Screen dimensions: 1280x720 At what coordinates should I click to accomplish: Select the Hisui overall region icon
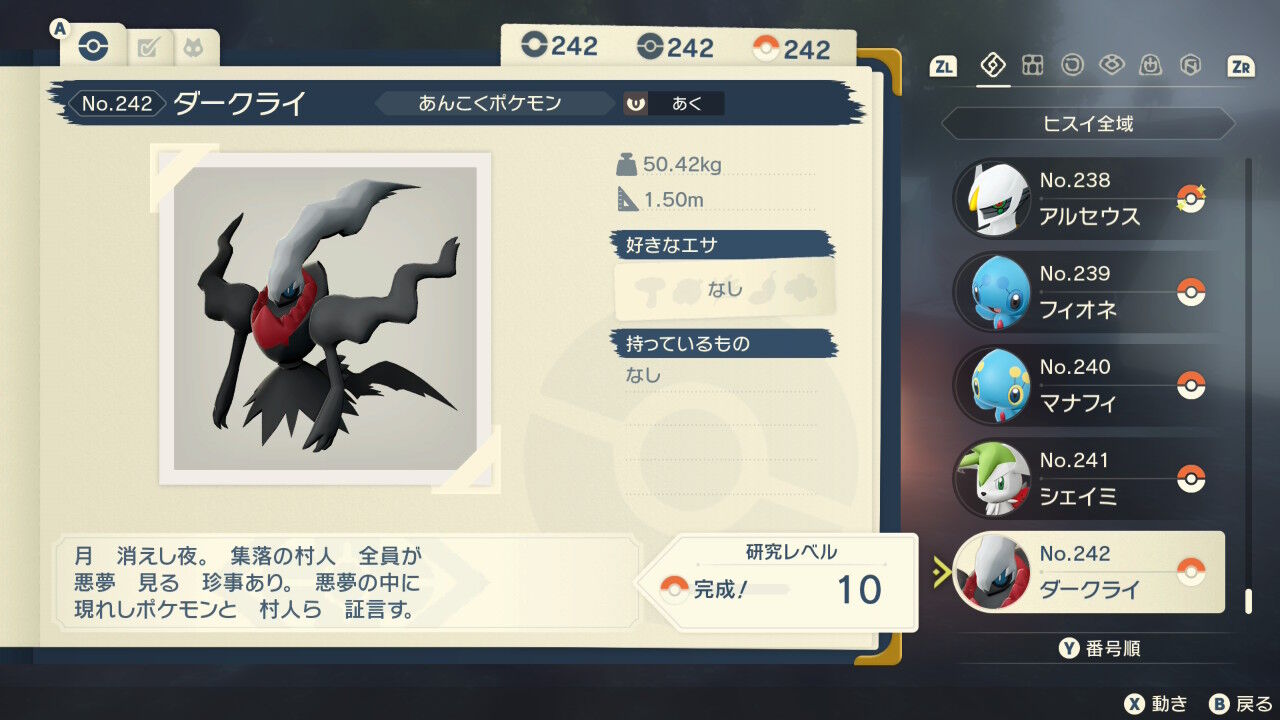(x=993, y=66)
